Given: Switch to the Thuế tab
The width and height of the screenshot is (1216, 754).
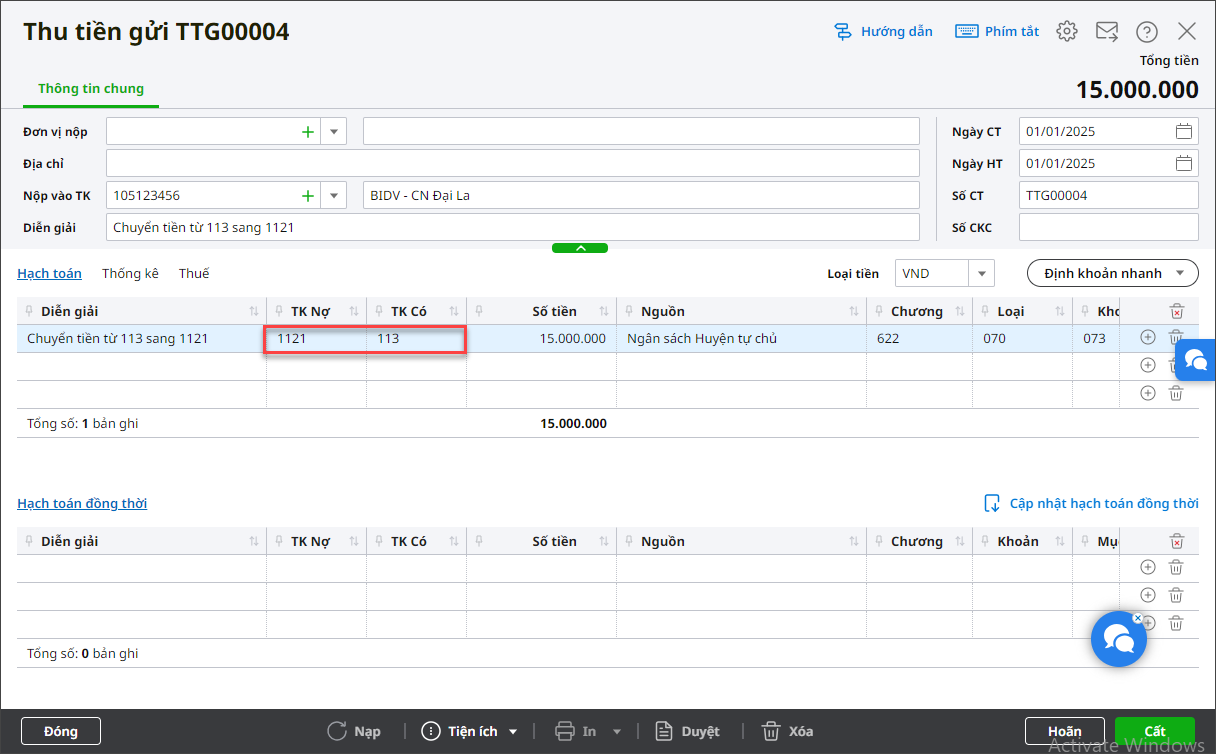Looking at the screenshot, I should click(x=194, y=273).
